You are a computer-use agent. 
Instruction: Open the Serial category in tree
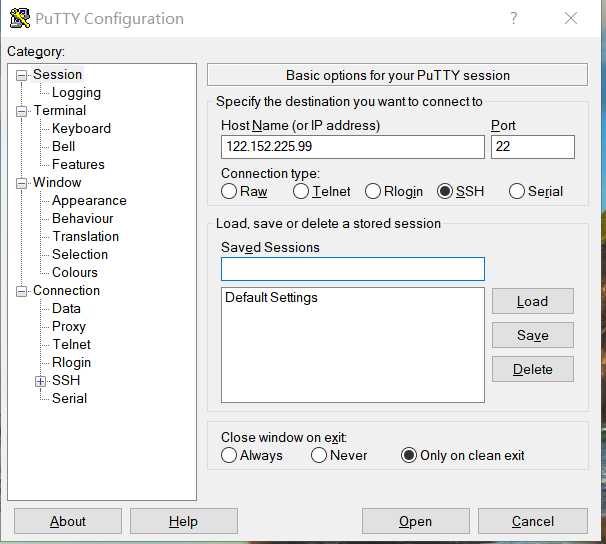coord(70,398)
